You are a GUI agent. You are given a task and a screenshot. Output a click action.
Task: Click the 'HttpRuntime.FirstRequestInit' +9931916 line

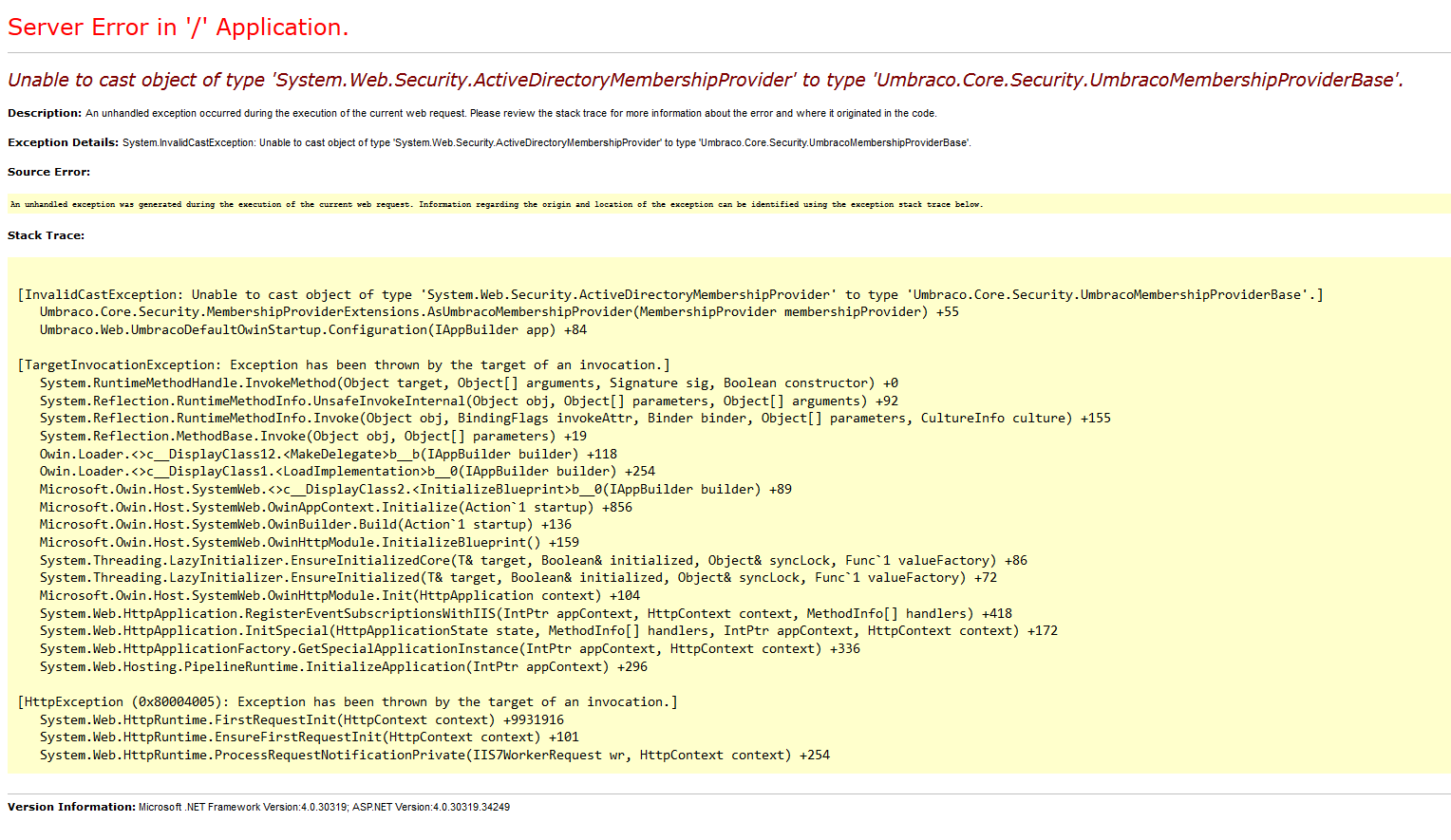pyautogui.click(x=302, y=720)
